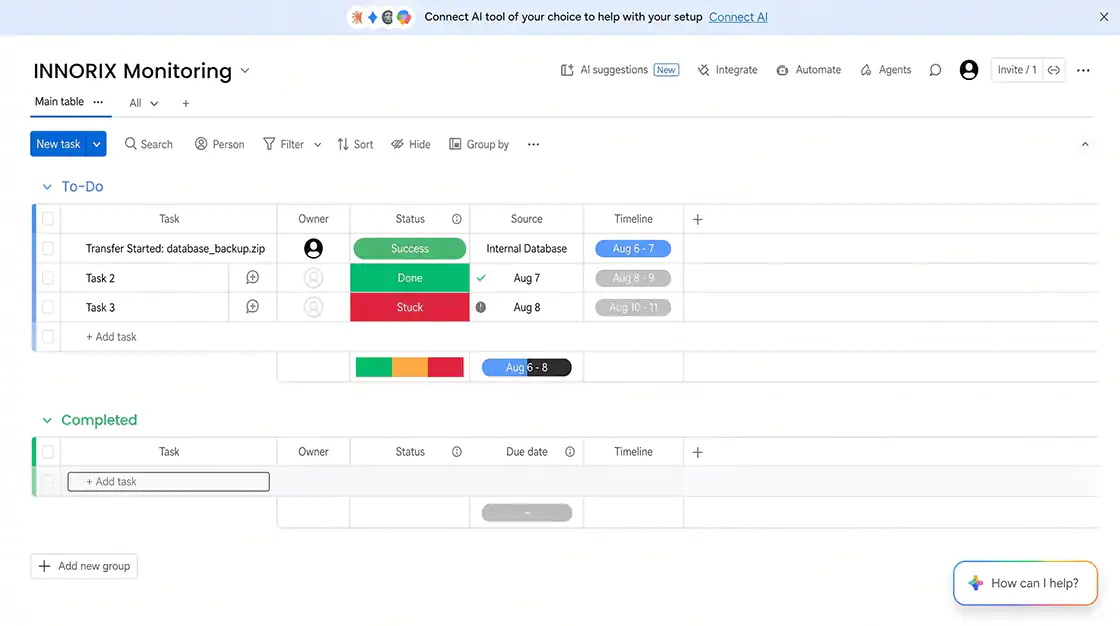Open AI suggestions panel
This screenshot has width=1120, height=626.
(x=619, y=70)
